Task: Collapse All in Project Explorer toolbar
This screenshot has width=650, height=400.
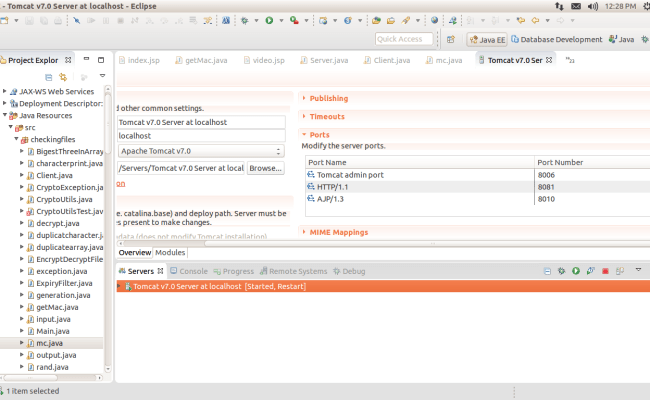Action: (x=49, y=77)
